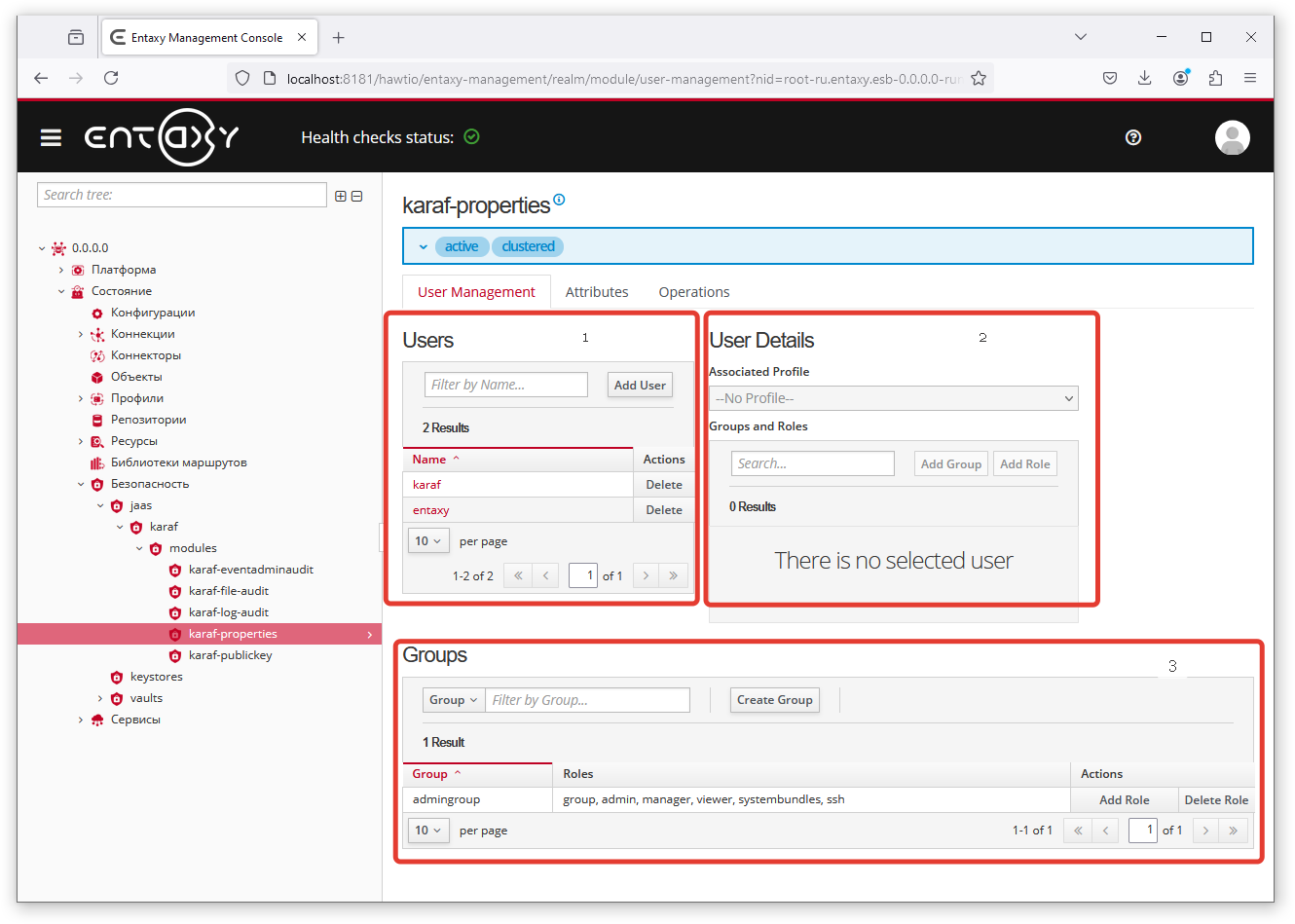The width and height of the screenshot is (1295, 924).
Task: Open browser extensions icon
Action: (x=1215, y=78)
